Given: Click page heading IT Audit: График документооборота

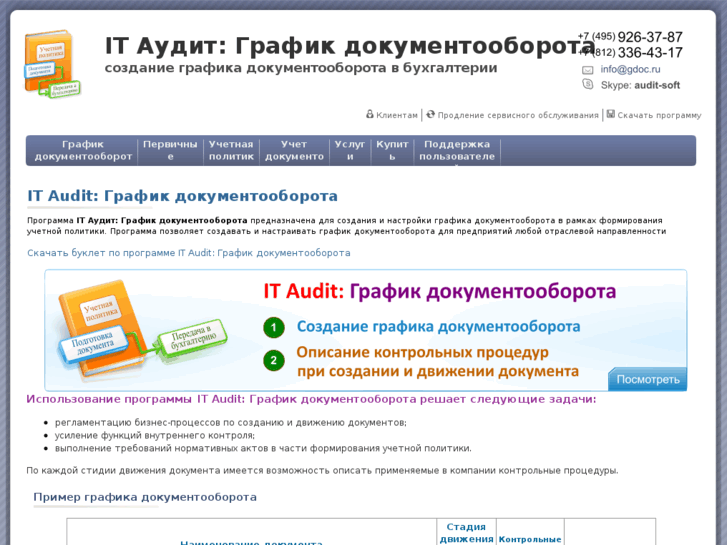Looking at the screenshot, I should tap(182, 196).
